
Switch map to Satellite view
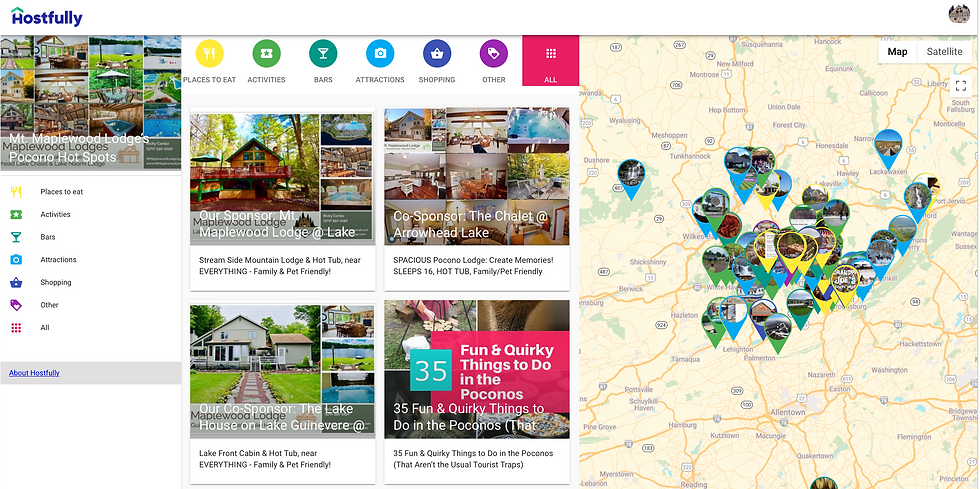click(x=944, y=52)
